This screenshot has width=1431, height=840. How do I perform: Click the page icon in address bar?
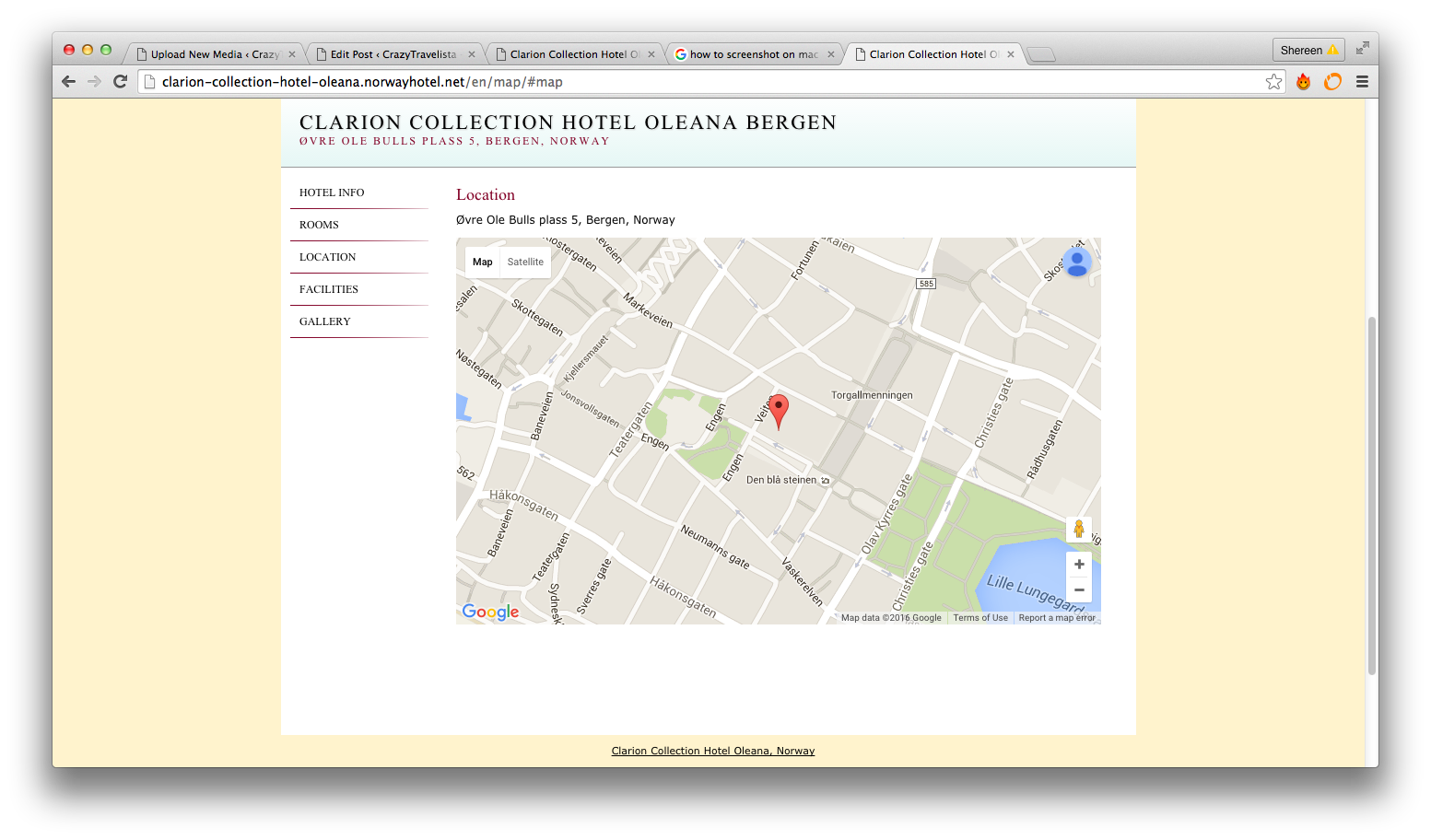pyautogui.click(x=150, y=82)
